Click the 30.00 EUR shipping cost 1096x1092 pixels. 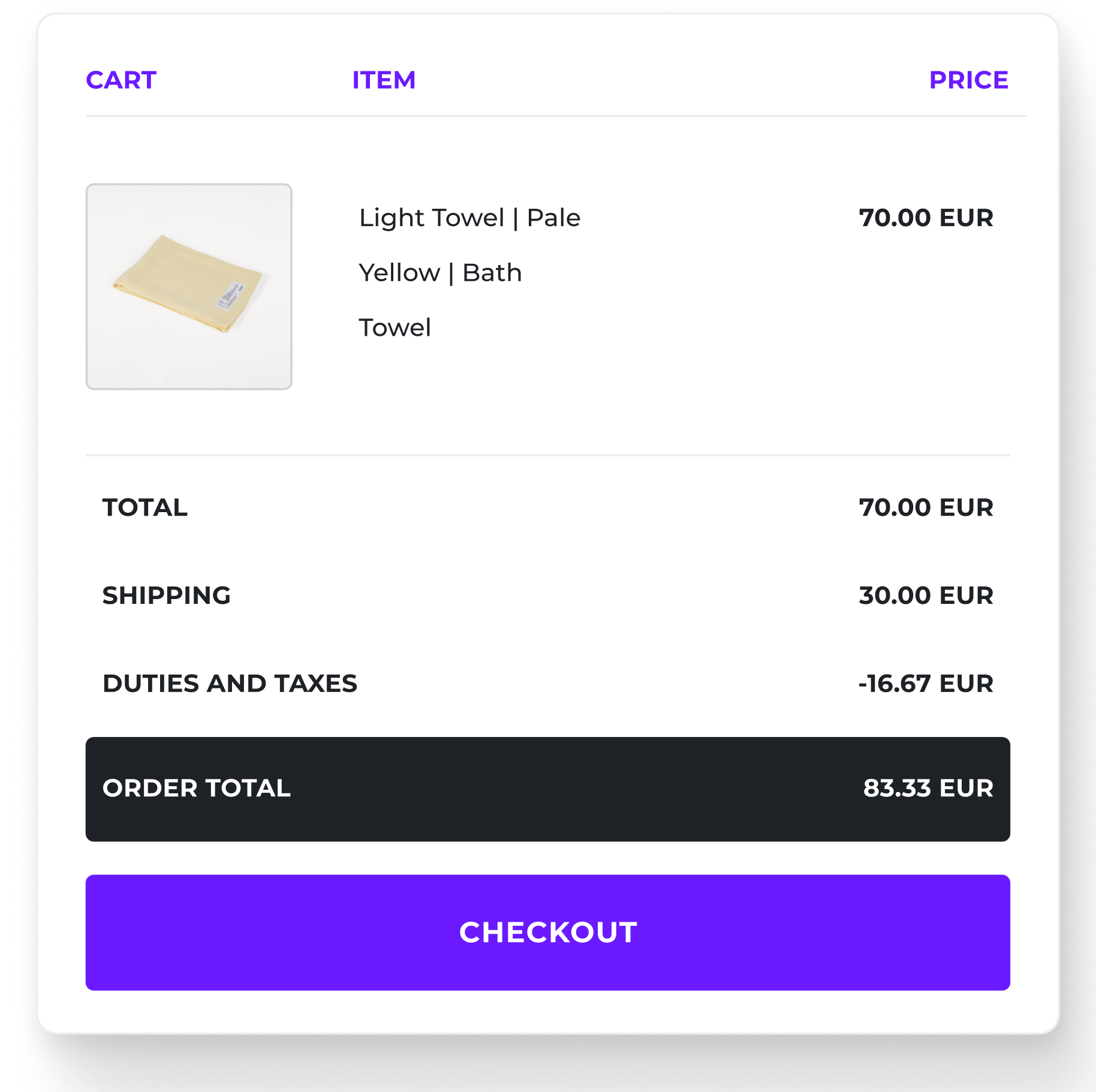[926, 595]
